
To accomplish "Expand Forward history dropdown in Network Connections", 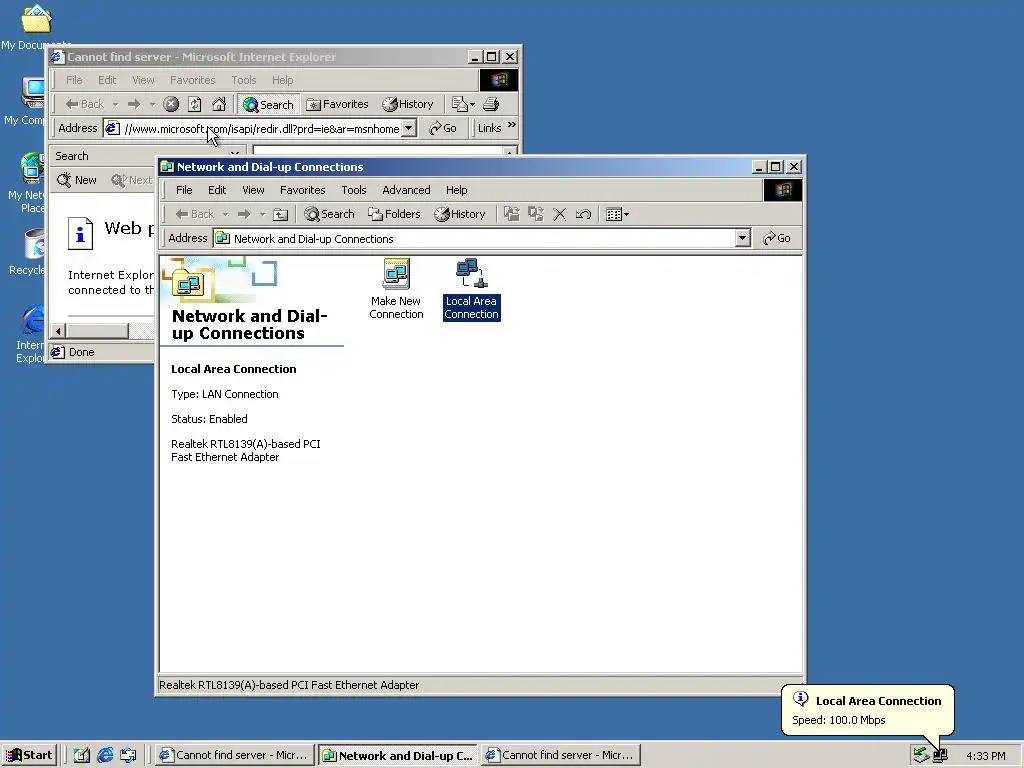I will tap(263, 214).
